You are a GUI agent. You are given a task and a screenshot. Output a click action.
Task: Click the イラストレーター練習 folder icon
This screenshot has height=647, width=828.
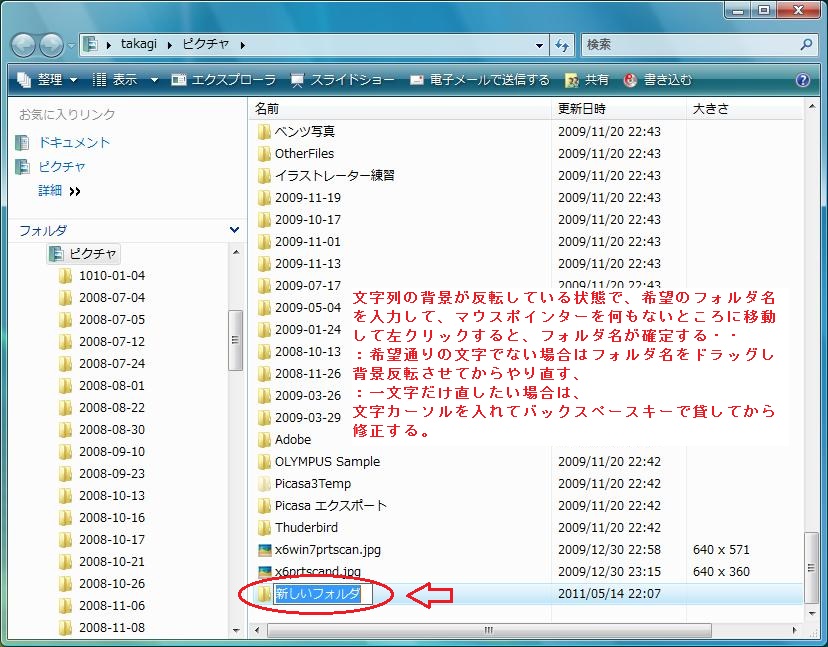point(264,176)
